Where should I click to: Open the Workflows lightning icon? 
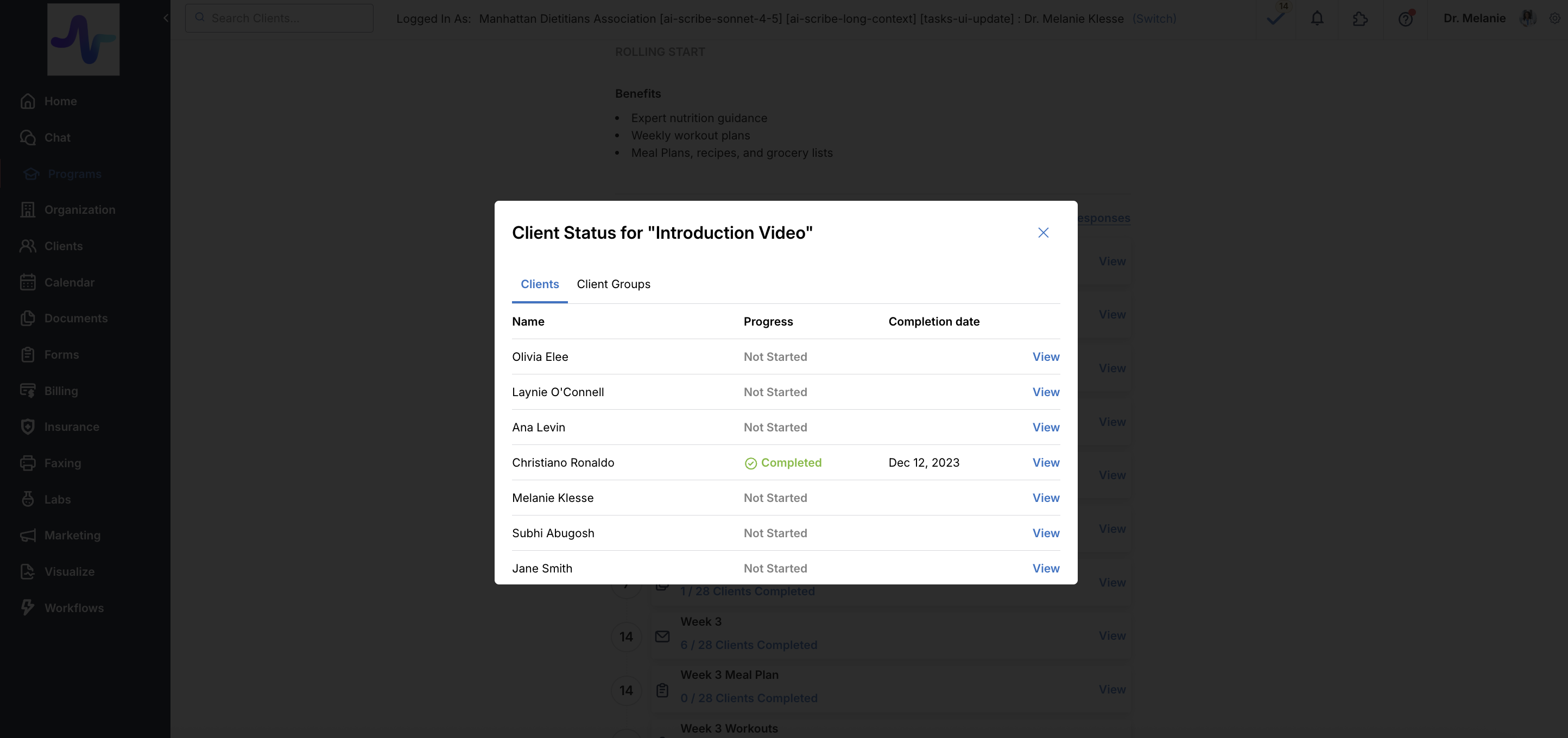coord(28,608)
